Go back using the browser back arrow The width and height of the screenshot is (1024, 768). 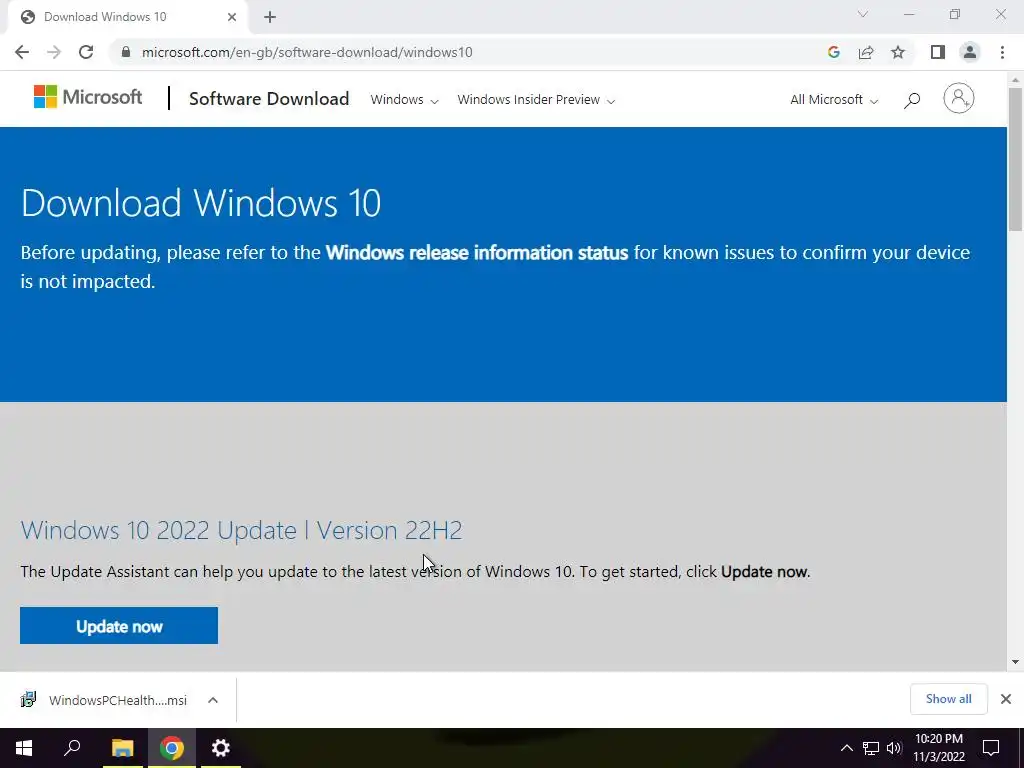(22, 52)
